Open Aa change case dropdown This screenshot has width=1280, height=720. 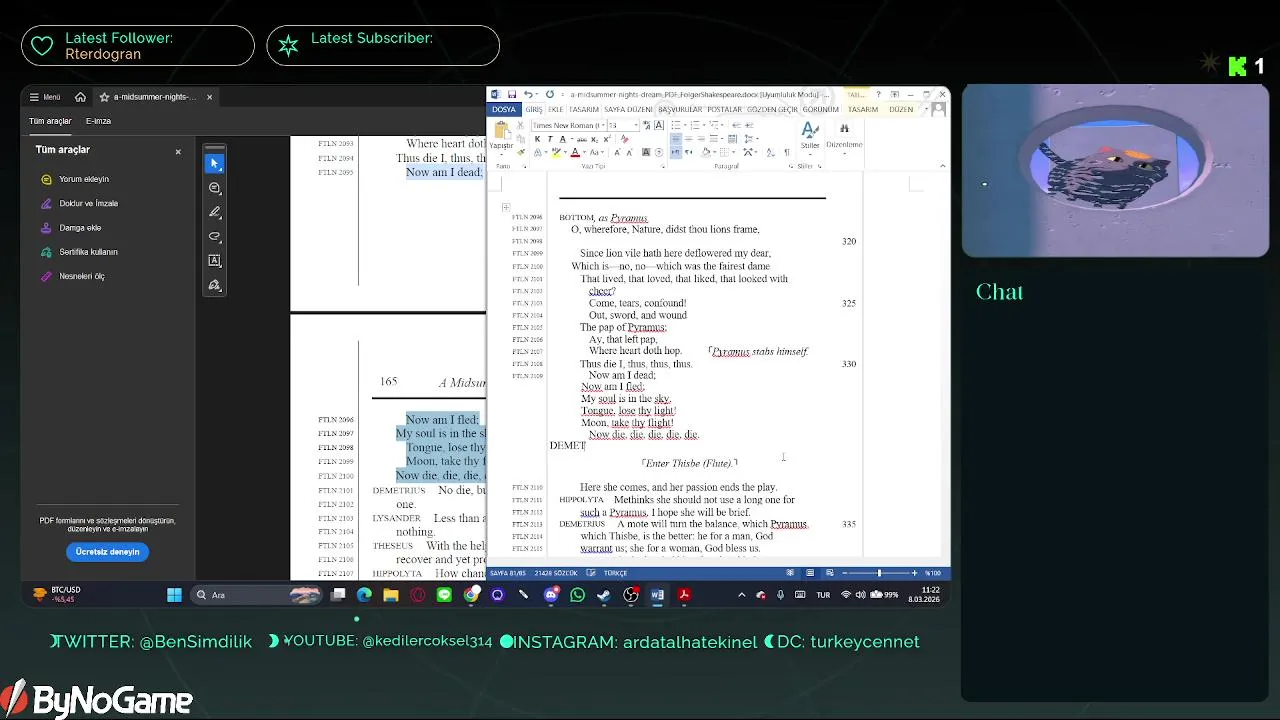point(595,152)
